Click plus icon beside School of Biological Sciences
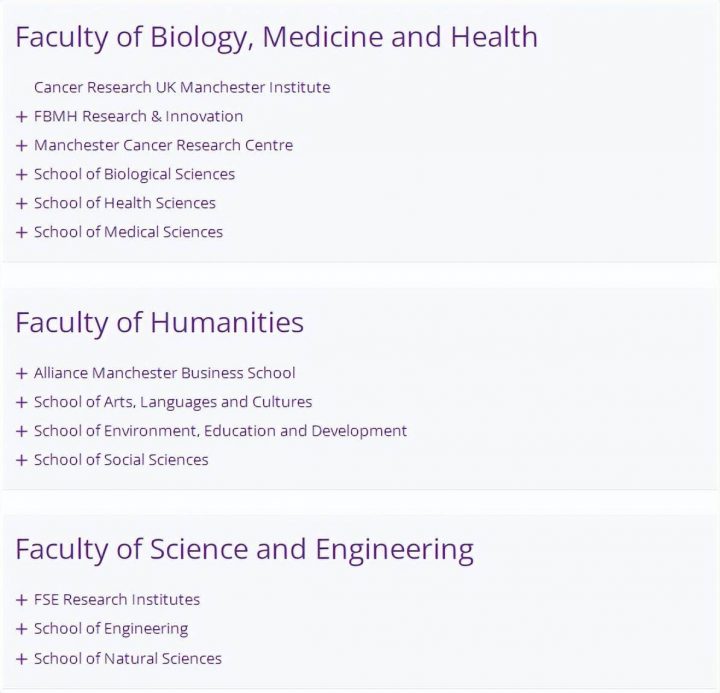Screen dimensions: 720x693 point(22,175)
